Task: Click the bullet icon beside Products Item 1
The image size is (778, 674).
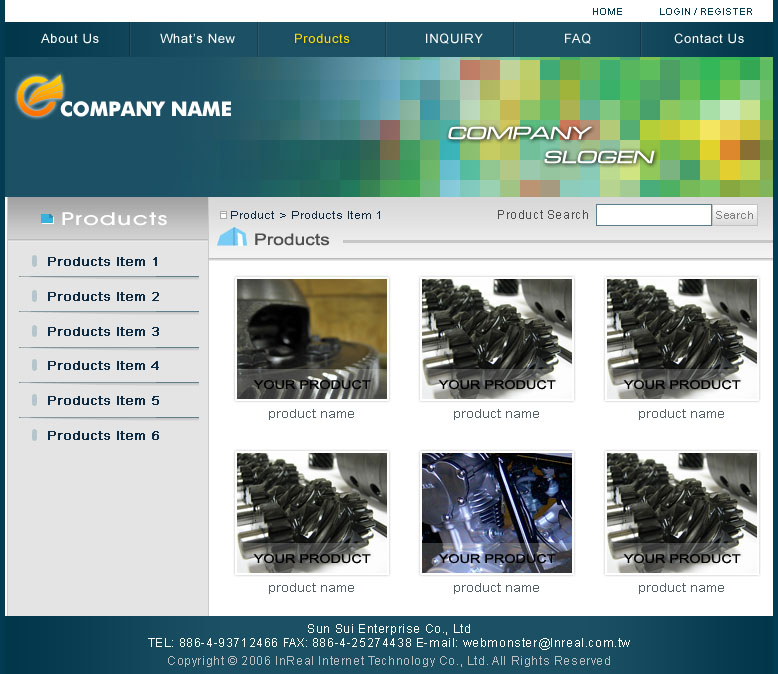Action: point(35,262)
